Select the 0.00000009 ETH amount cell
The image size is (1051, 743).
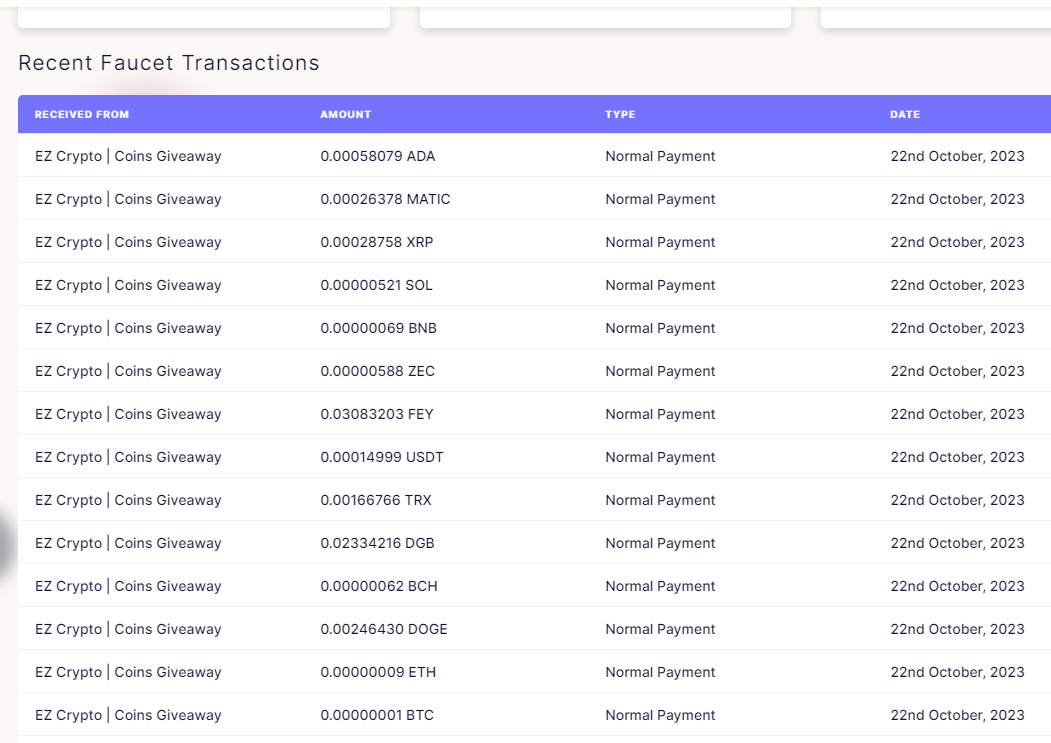click(x=378, y=671)
